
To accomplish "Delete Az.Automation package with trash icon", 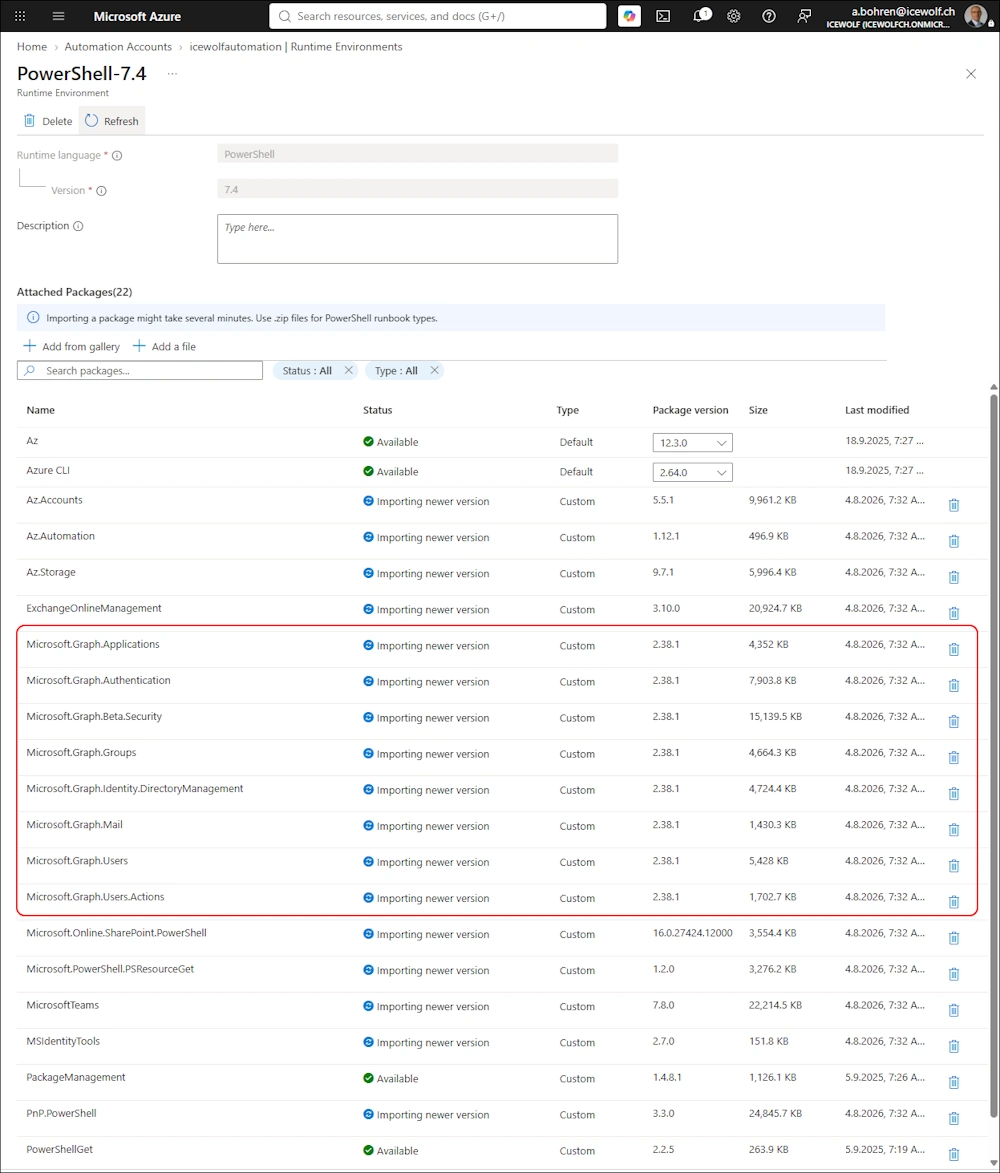I will (x=954, y=541).
